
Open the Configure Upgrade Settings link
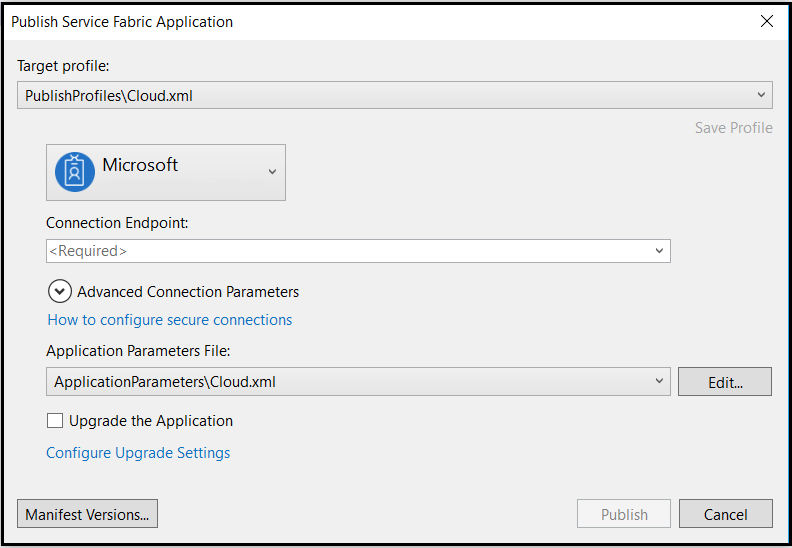click(138, 453)
